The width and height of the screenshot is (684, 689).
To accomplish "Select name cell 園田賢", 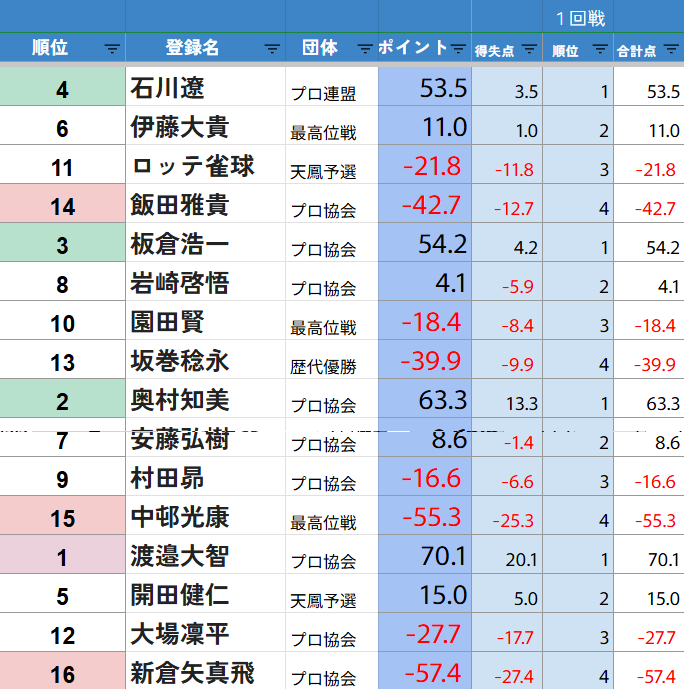I will coord(206,321).
